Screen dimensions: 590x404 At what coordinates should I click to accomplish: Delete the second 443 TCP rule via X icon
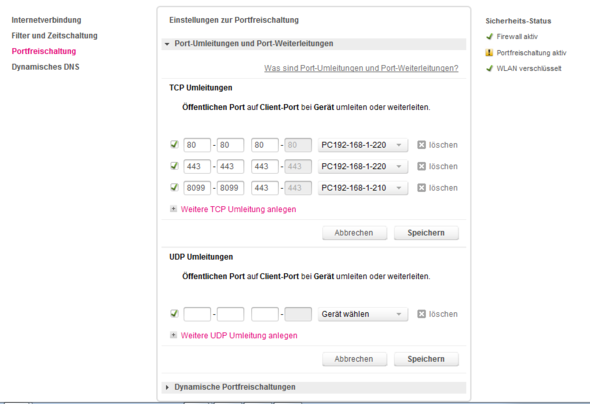point(421,166)
